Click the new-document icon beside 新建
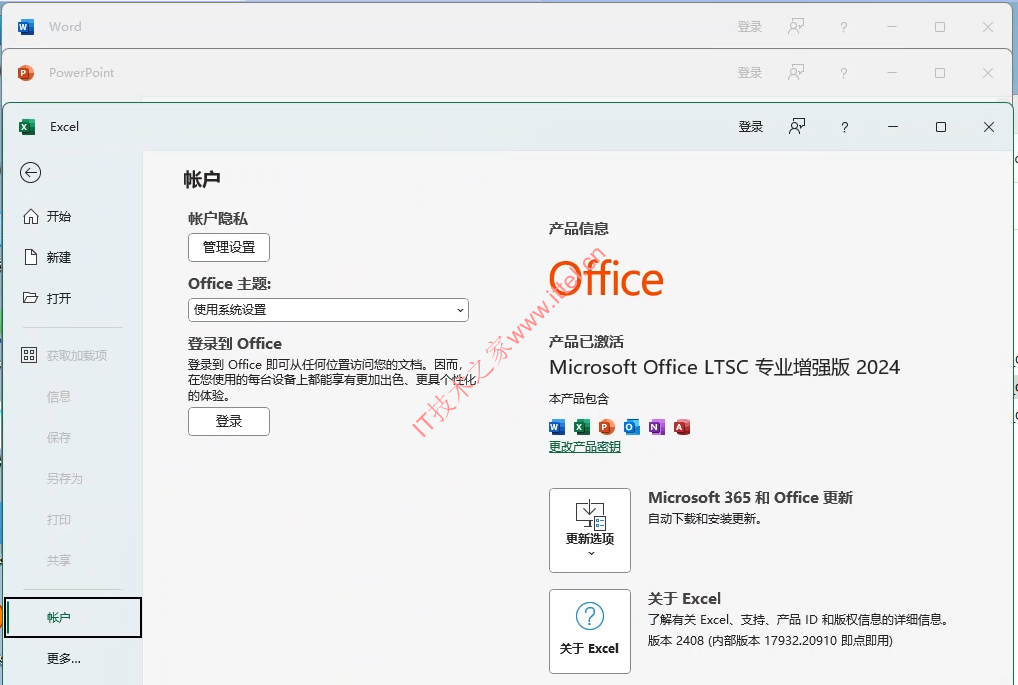This screenshot has height=685, width=1018. [x=31, y=257]
